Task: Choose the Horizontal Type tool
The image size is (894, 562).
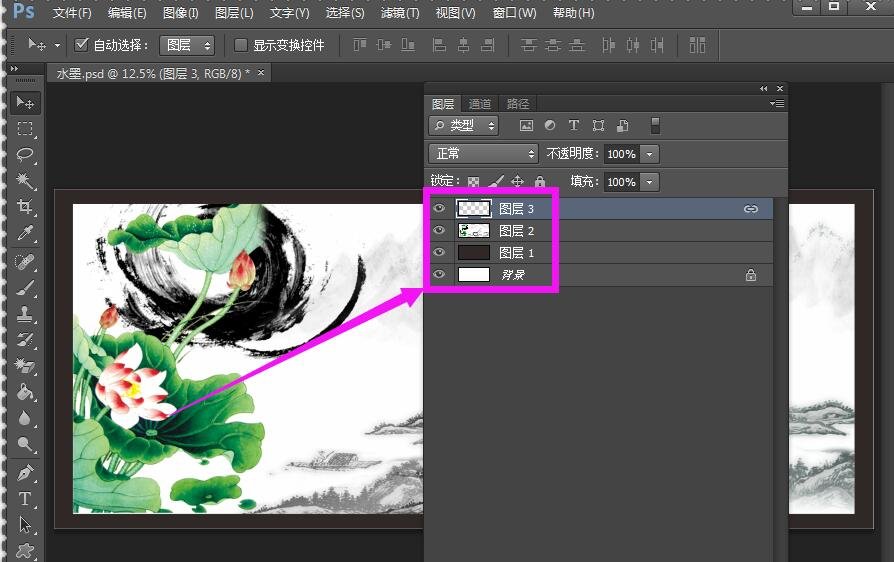Action: (x=25, y=498)
